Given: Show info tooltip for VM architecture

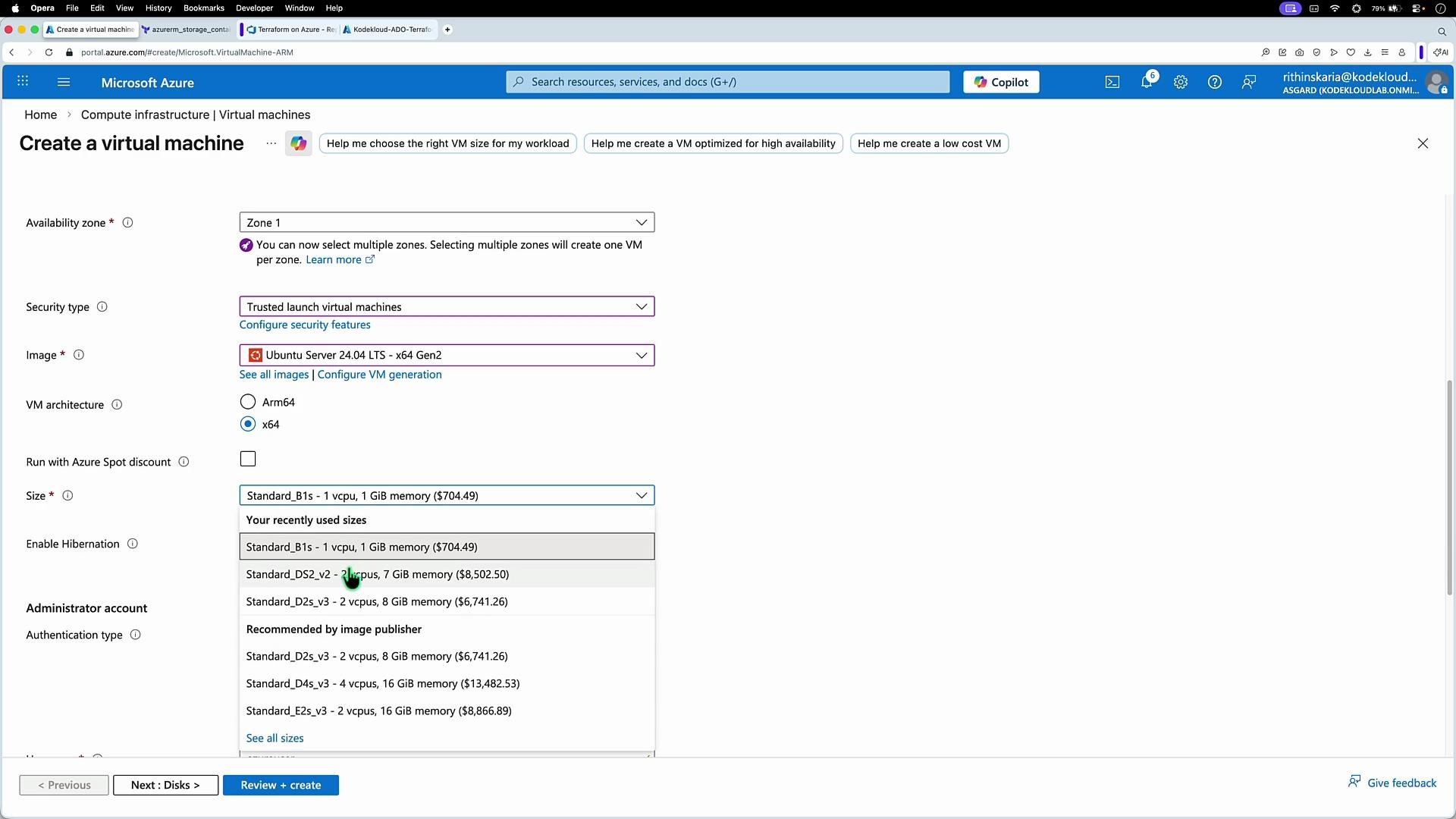Looking at the screenshot, I should coord(117,405).
